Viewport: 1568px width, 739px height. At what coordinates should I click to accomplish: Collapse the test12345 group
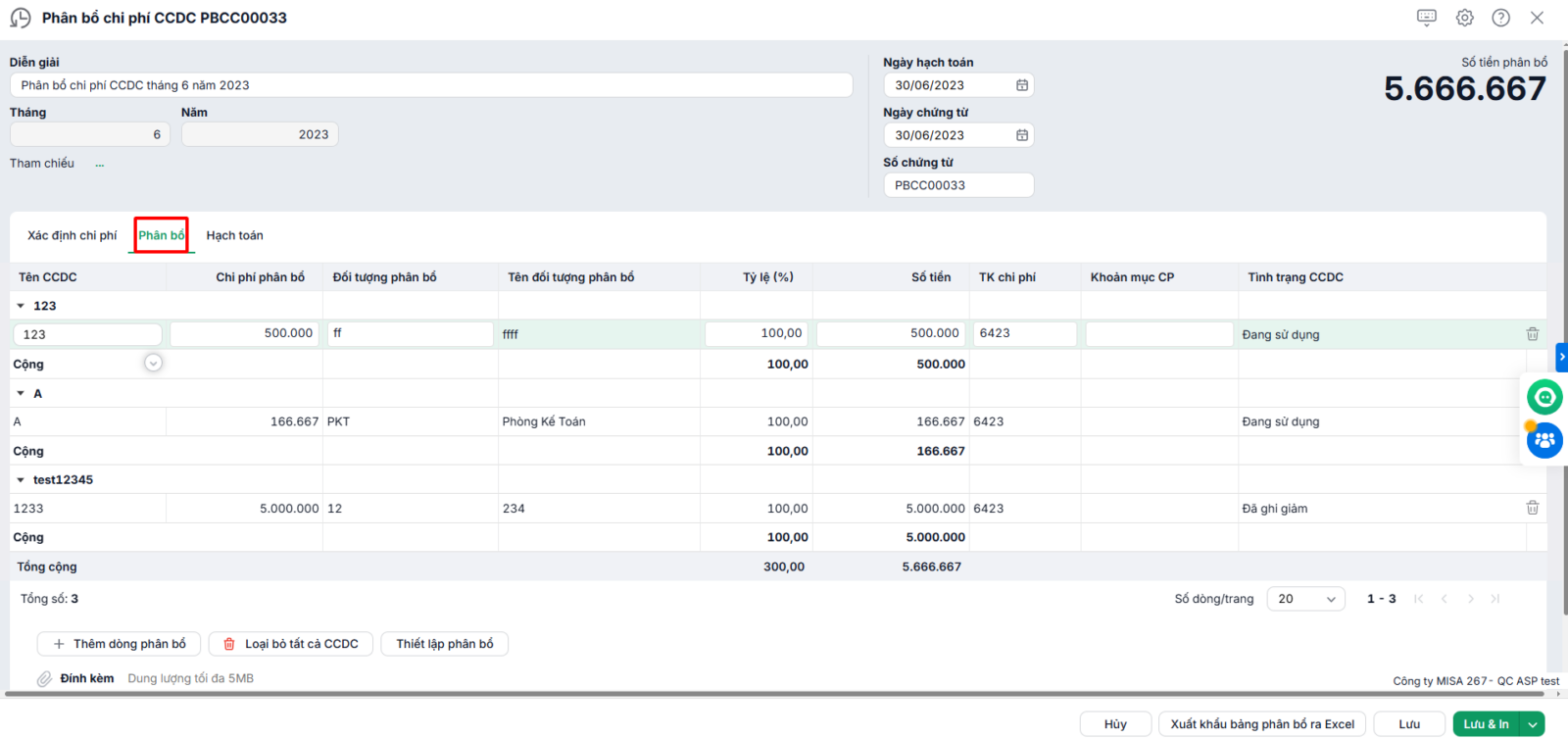21,480
